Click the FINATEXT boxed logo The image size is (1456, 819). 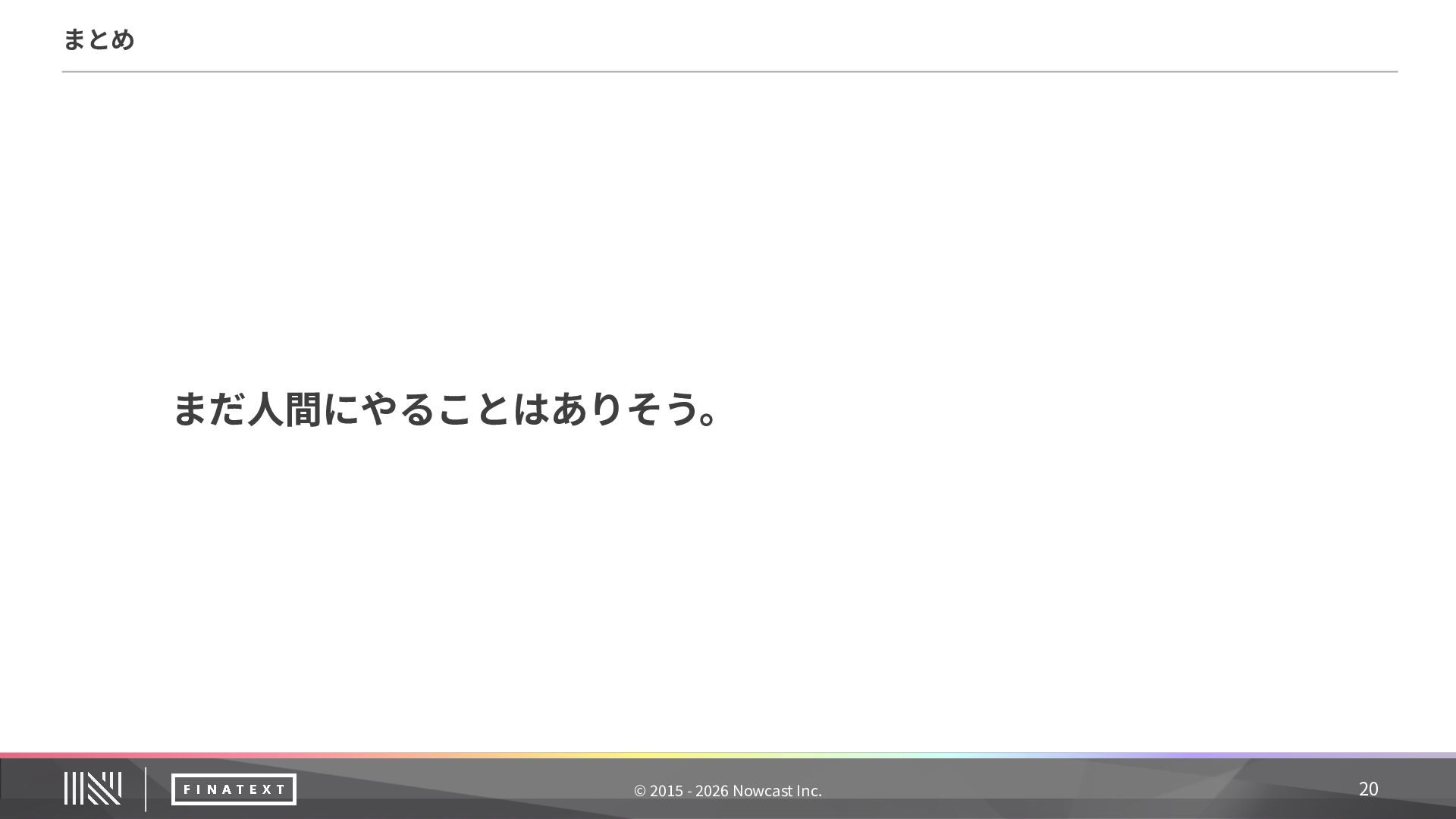point(234,789)
